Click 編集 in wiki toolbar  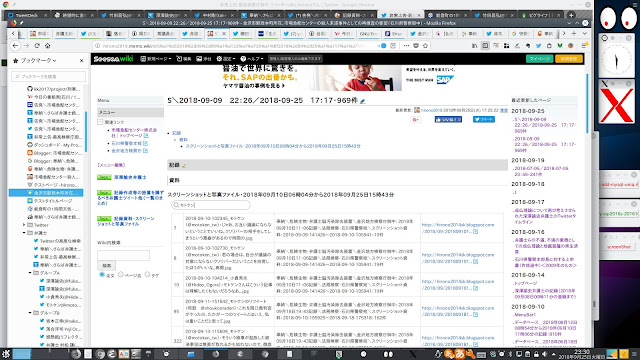(x=184, y=59)
